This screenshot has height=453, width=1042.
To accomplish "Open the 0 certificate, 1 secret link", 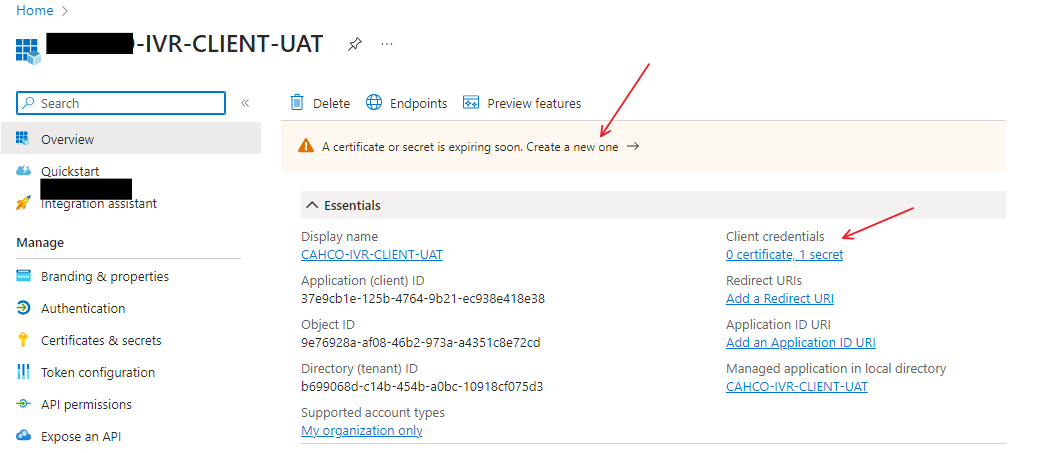I will point(784,254).
